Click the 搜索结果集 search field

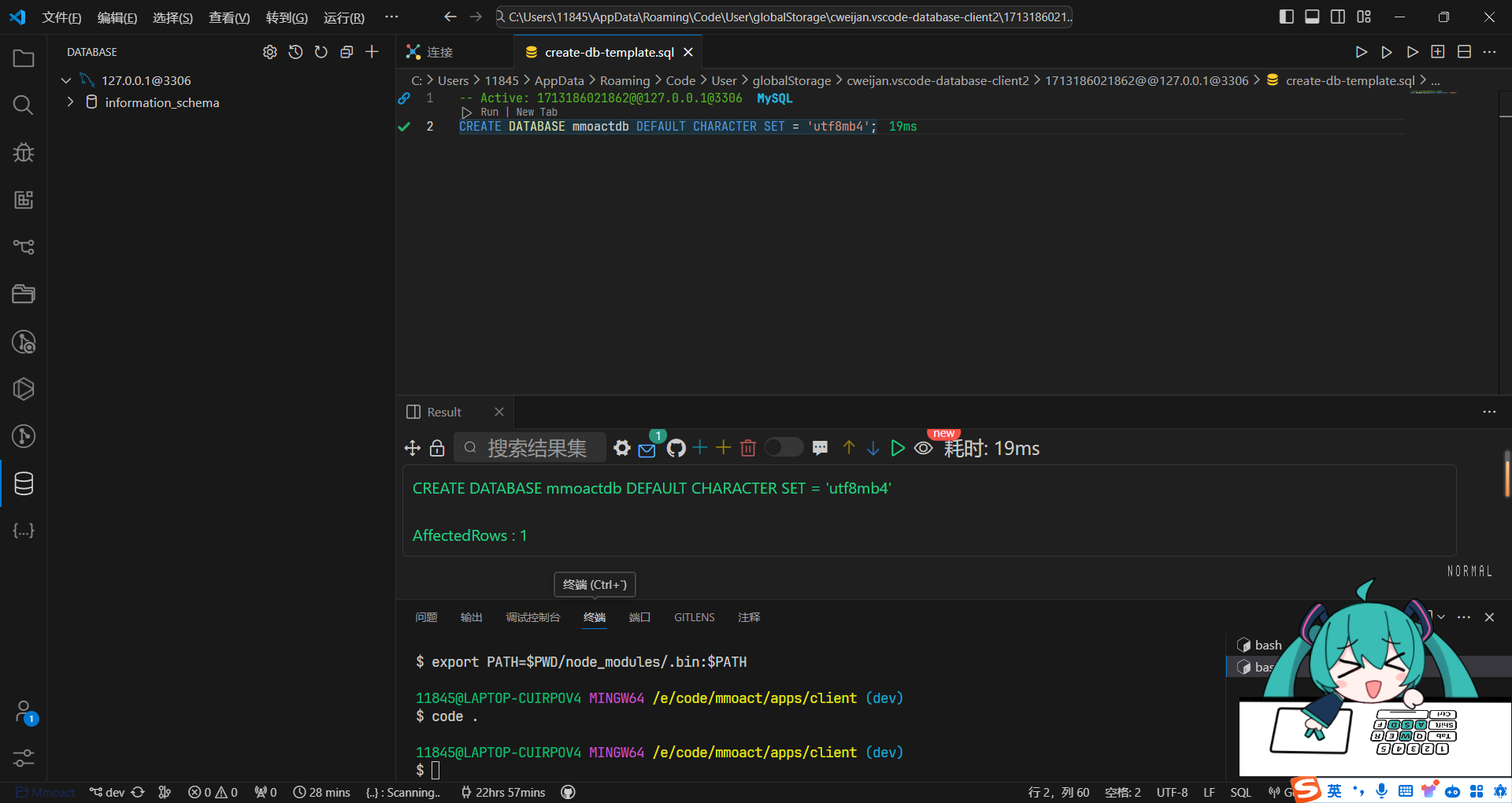coord(530,448)
